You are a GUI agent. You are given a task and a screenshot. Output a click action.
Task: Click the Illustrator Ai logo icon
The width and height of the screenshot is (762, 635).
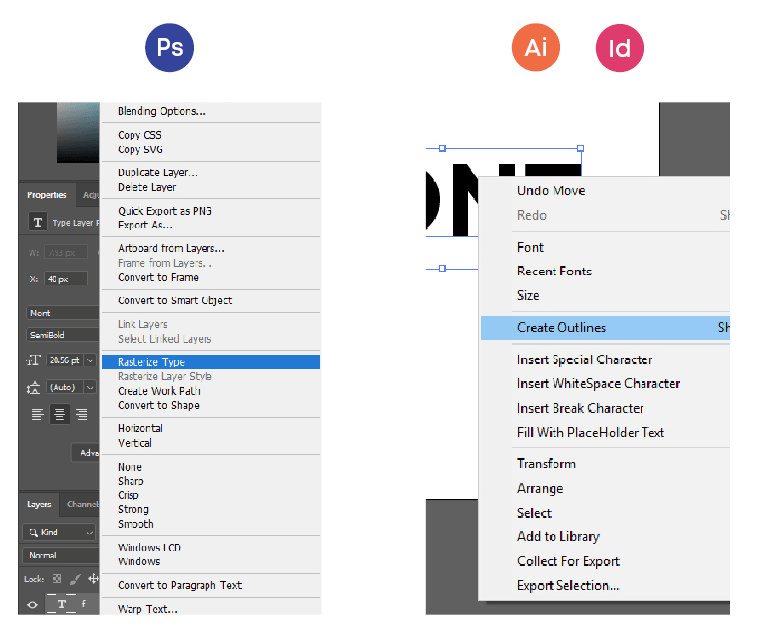[535, 49]
